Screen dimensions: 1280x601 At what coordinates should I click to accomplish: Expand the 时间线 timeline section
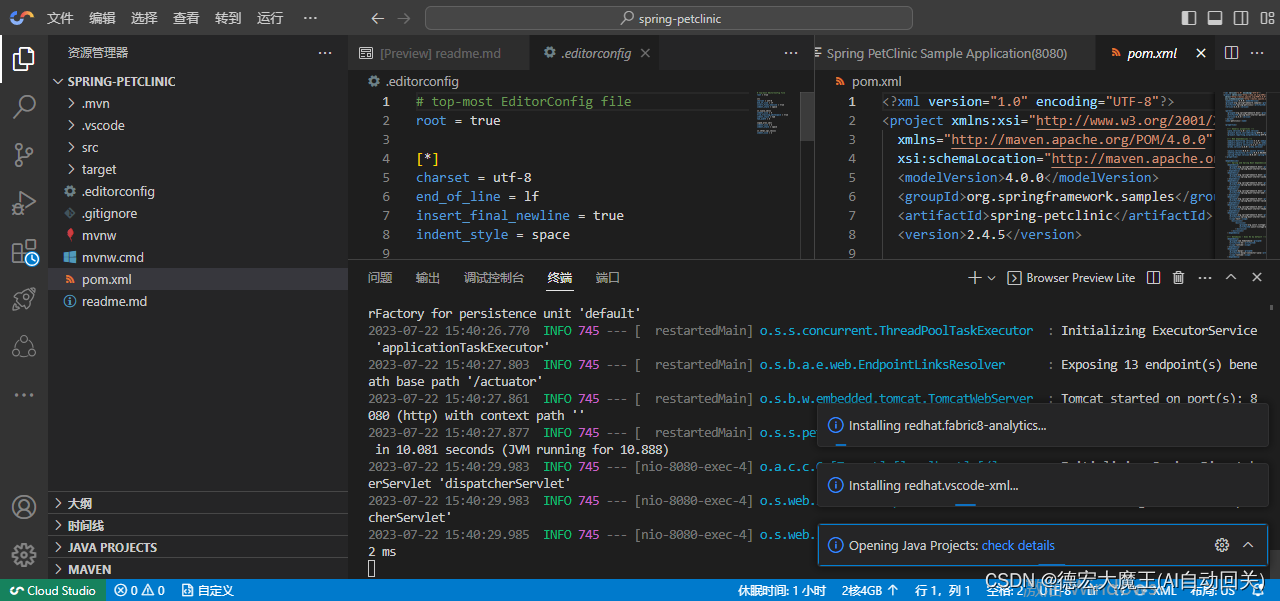coord(198,525)
